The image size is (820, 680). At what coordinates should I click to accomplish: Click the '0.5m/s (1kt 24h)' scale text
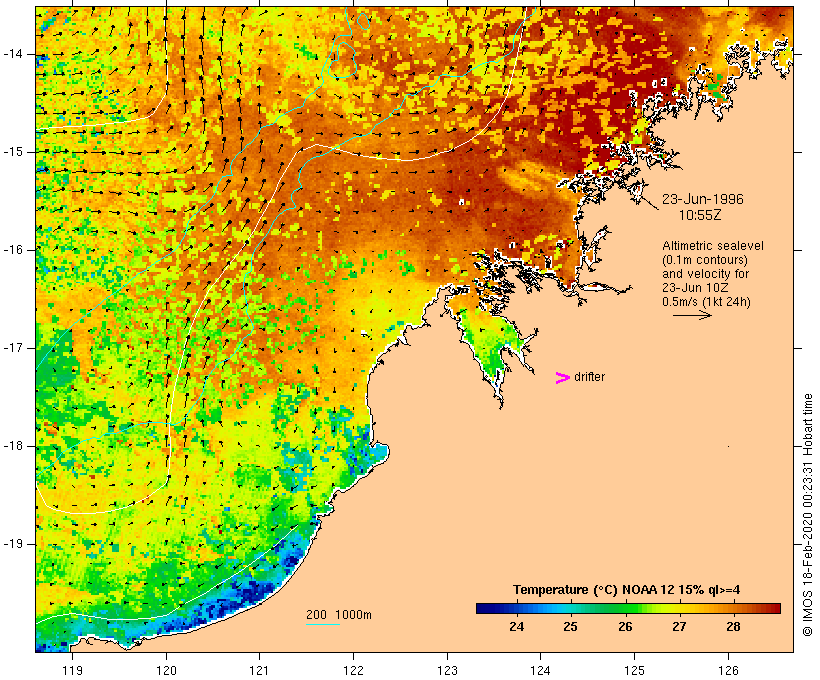pyautogui.click(x=707, y=302)
